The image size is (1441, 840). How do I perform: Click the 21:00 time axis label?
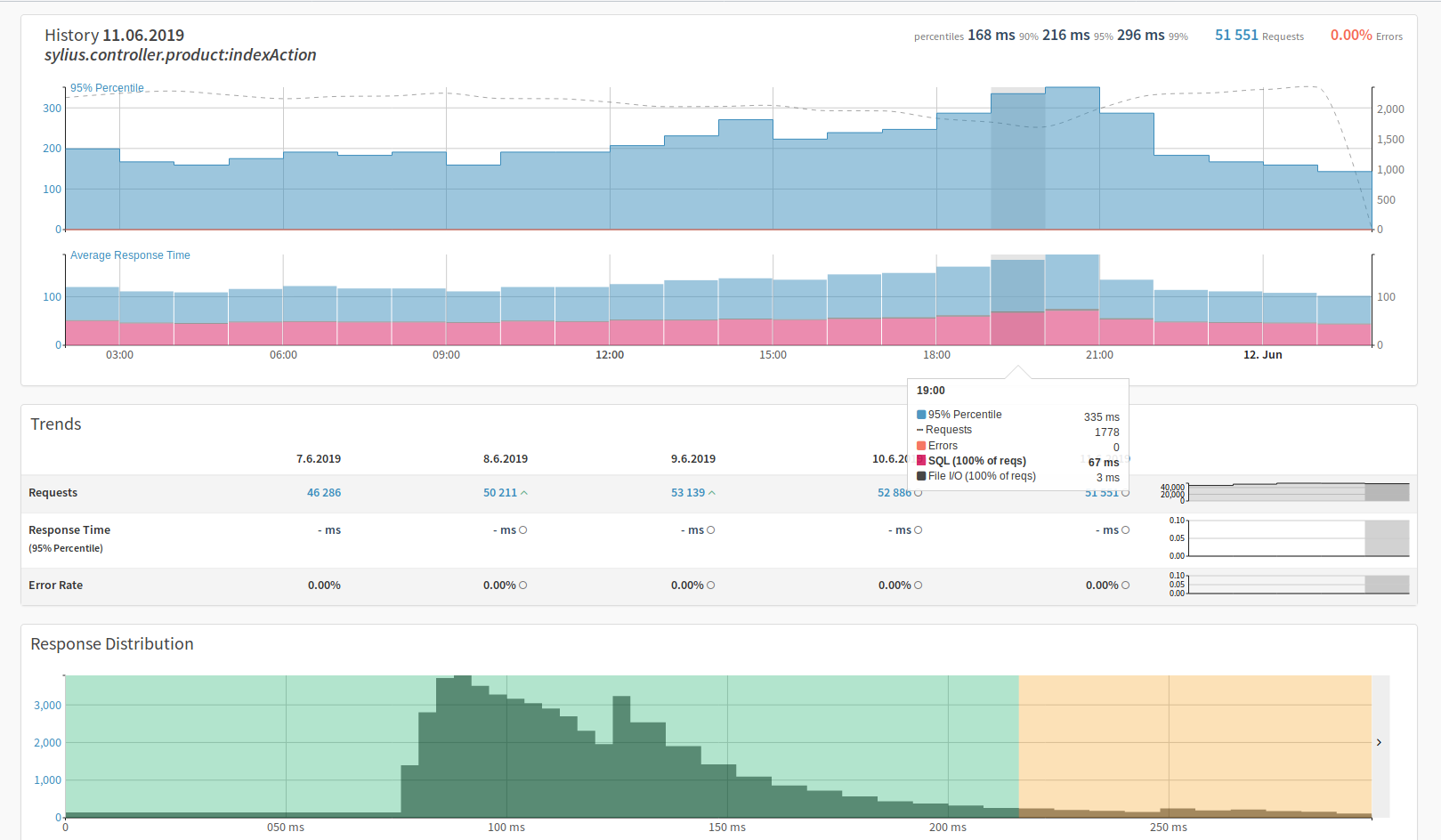click(1099, 355)
